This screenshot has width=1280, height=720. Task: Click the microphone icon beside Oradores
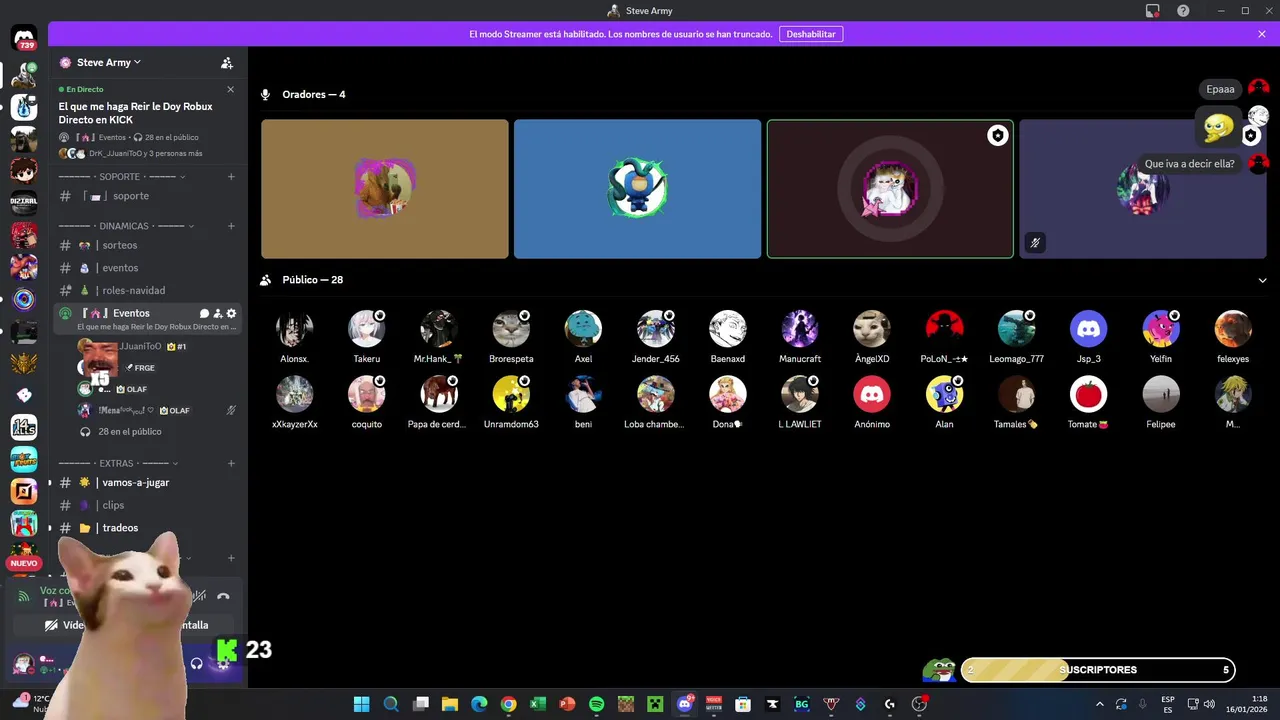click(265, 95)
